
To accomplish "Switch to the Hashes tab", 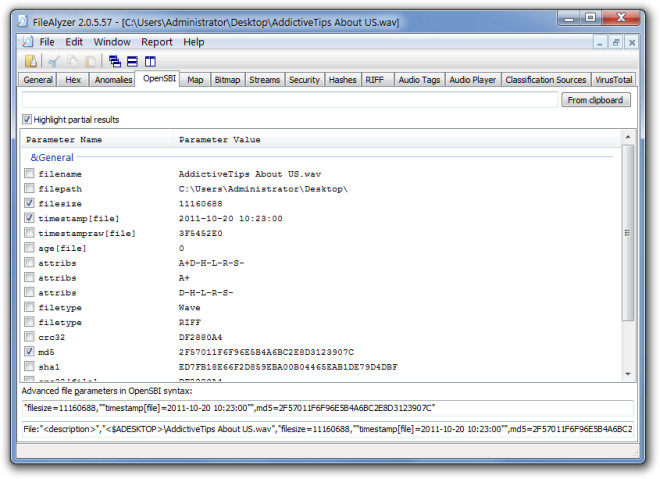I will click(x=342, y=80).
